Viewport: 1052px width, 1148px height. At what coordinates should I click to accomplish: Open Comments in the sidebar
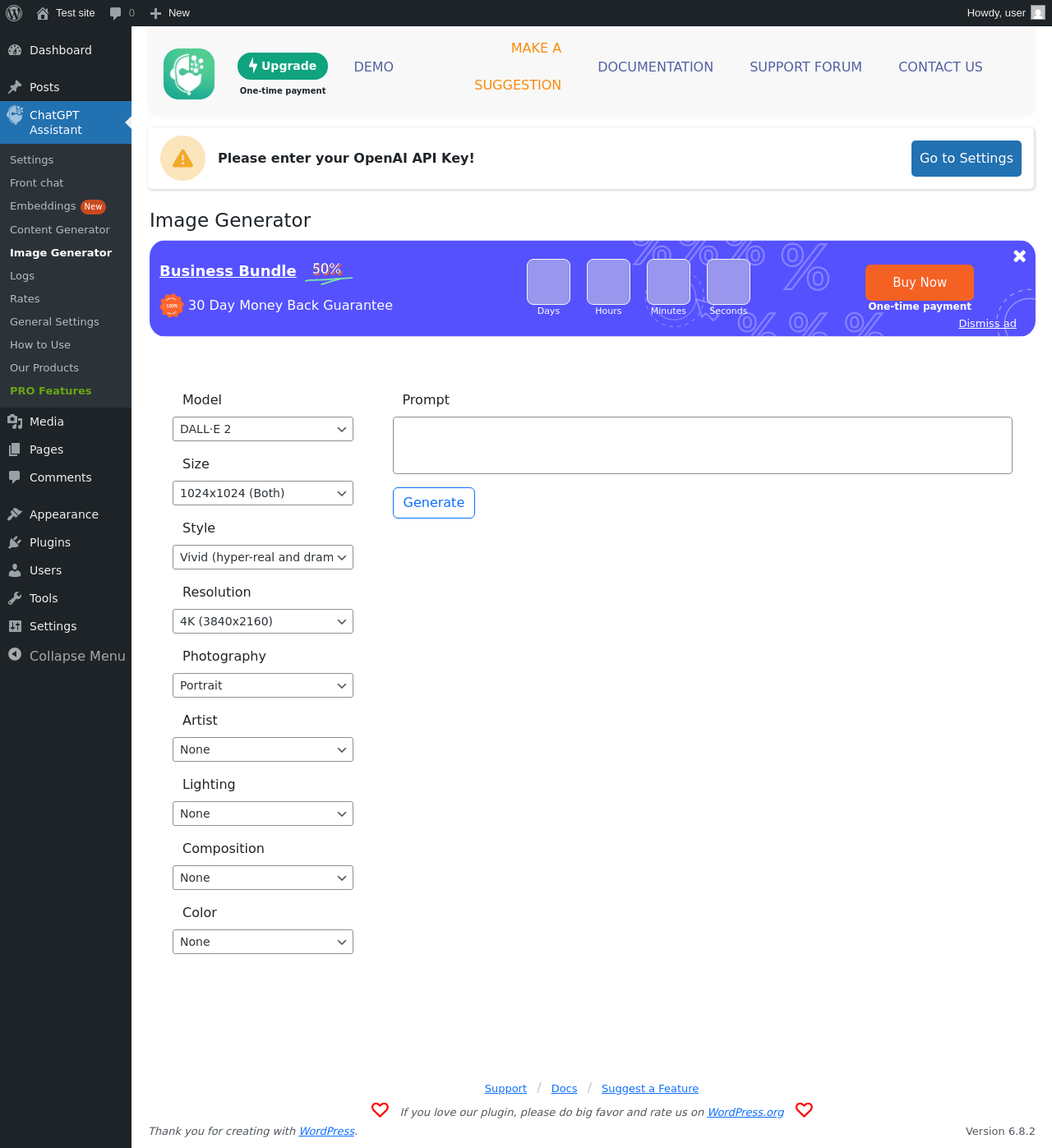[66, 477]
